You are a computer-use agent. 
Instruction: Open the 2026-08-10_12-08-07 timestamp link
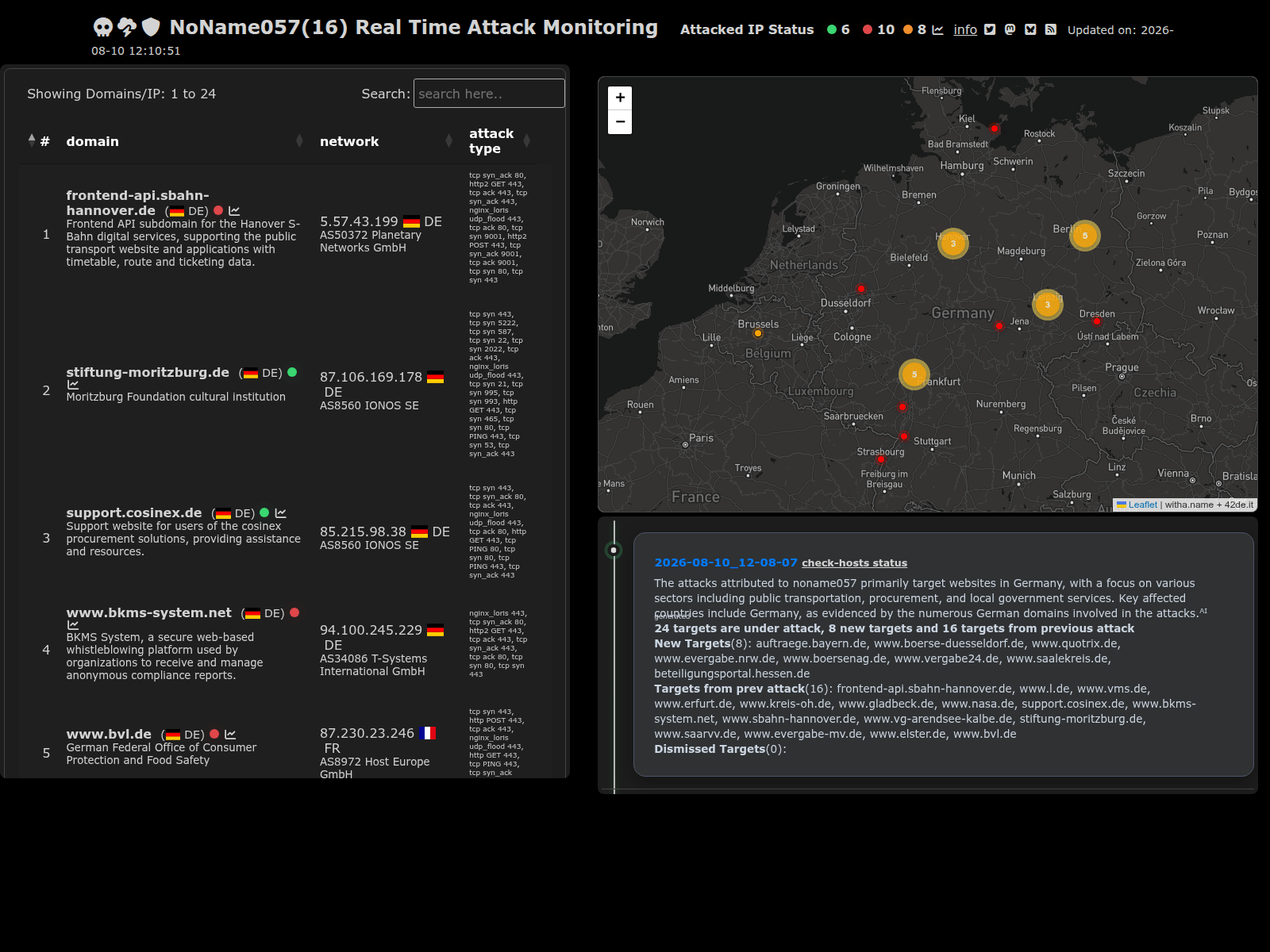(x=725, y=562)
